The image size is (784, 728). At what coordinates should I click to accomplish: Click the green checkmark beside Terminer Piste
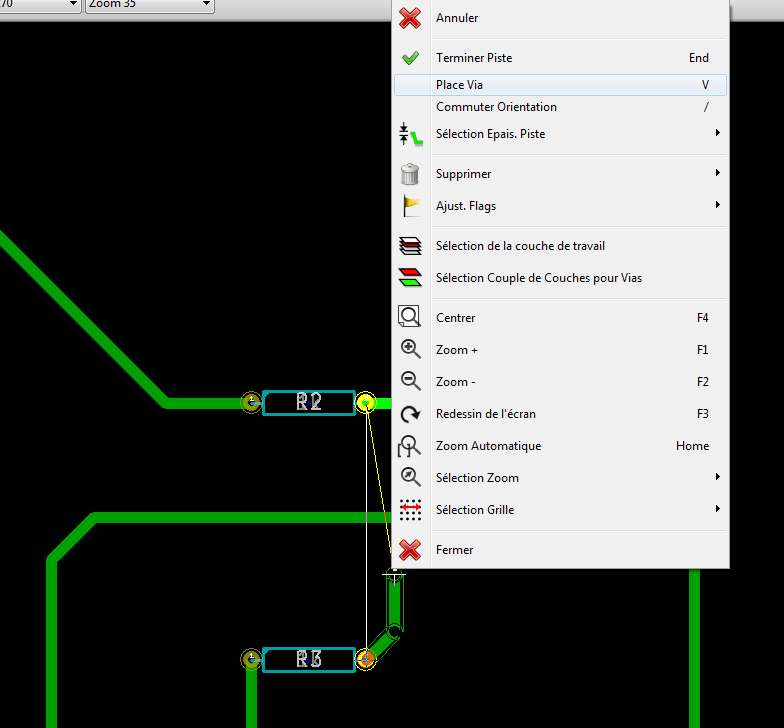click(x=410, y=58)
